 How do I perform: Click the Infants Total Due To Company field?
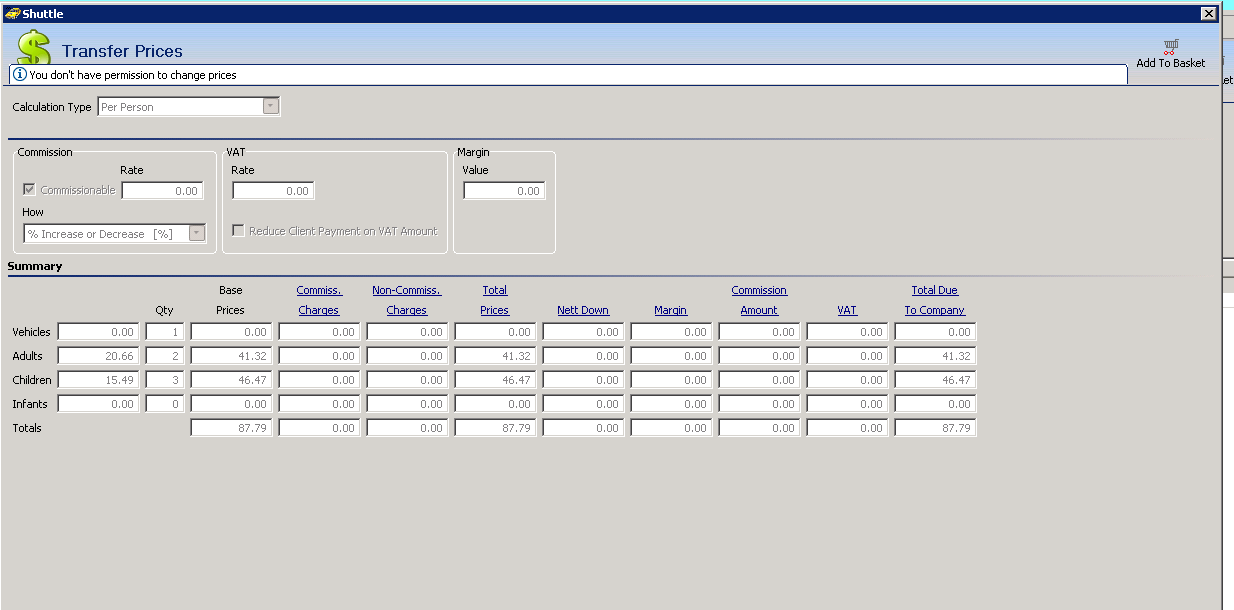click(x=935, y=404)
